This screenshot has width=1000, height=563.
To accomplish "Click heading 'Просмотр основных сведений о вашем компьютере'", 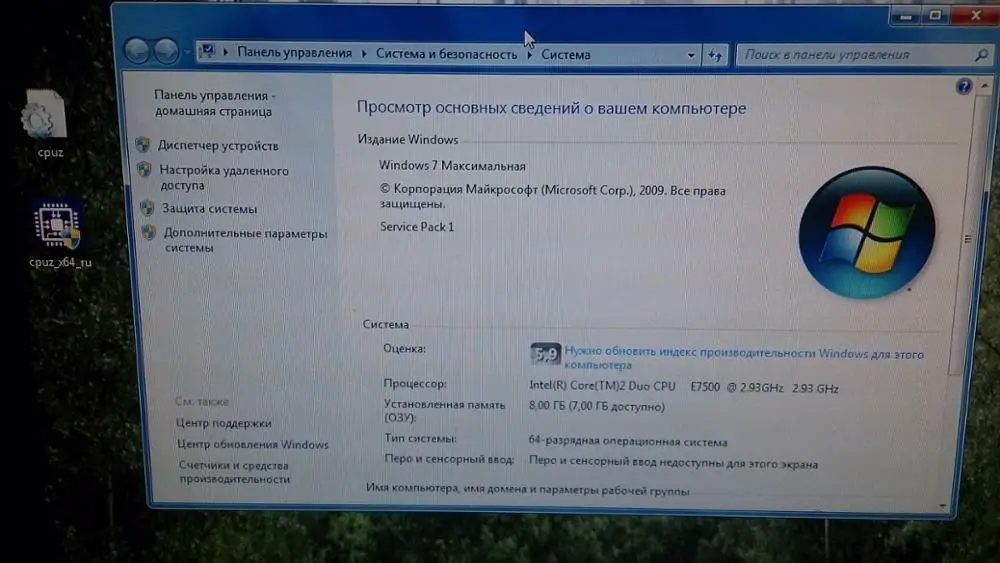I will point(551,108).
